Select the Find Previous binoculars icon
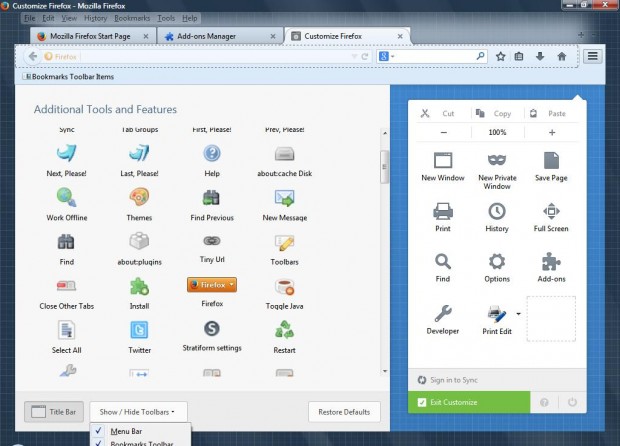The image size is (620, 446). (x=212, y=197)
